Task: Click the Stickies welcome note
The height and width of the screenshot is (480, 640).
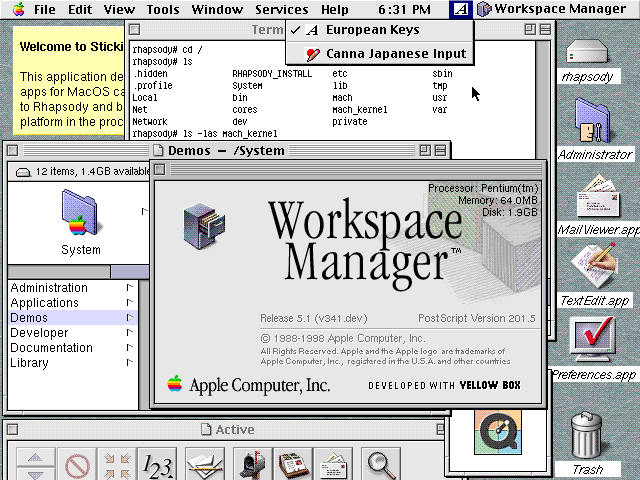Action: pyautogui.click(x=69, y=81)
